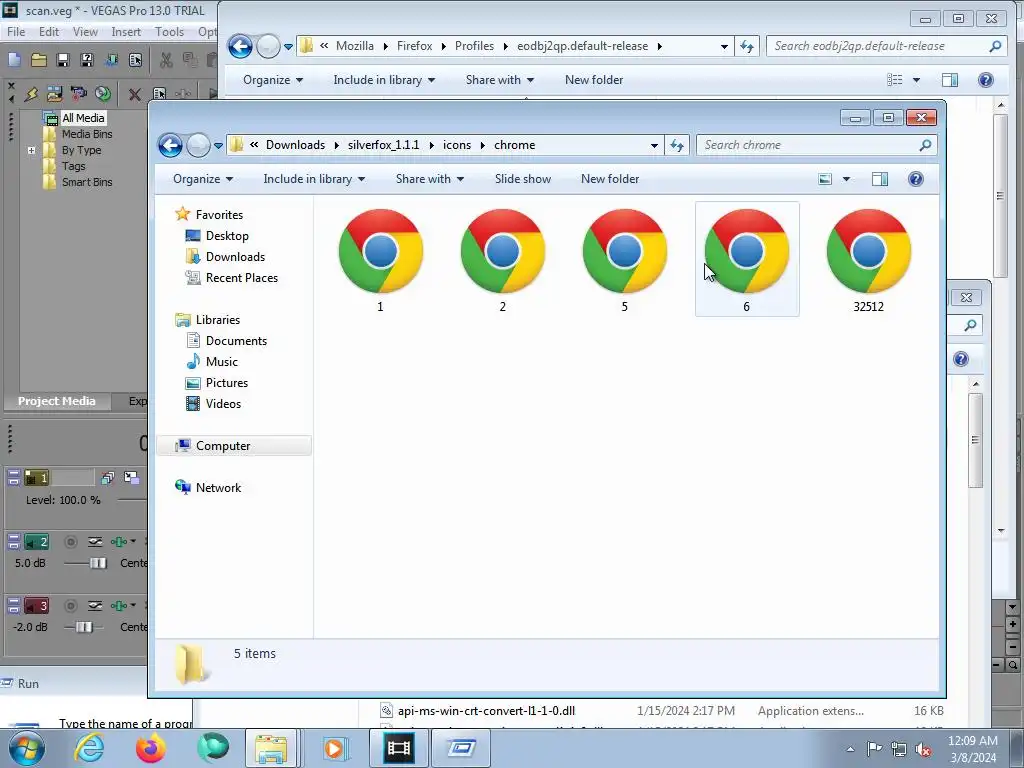Open the view options arrow in chrome folder toolbar
1024x768 pixels.
click(x=846, y=179)
